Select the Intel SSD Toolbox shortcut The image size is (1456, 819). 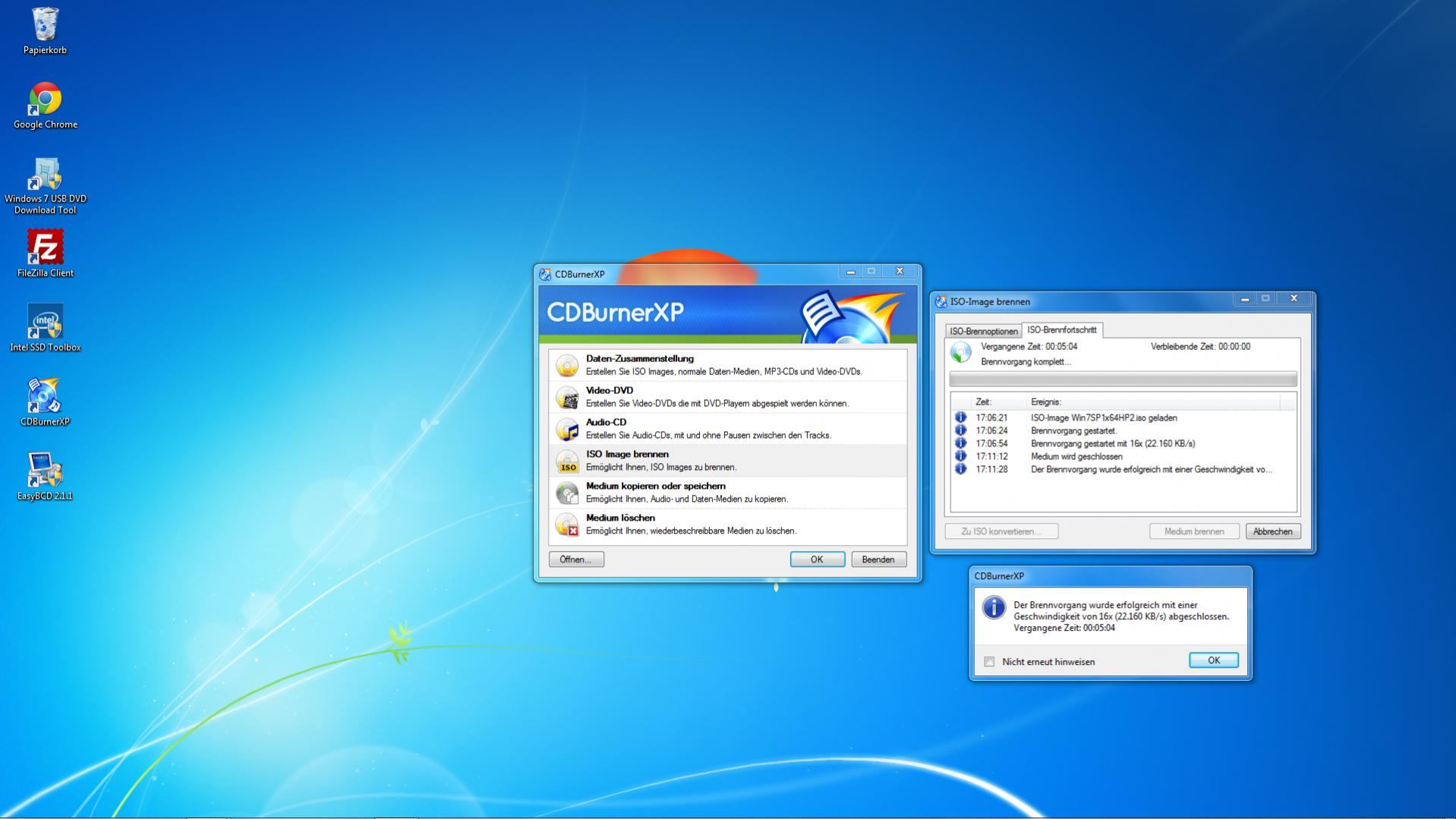(x=45, y=328)
